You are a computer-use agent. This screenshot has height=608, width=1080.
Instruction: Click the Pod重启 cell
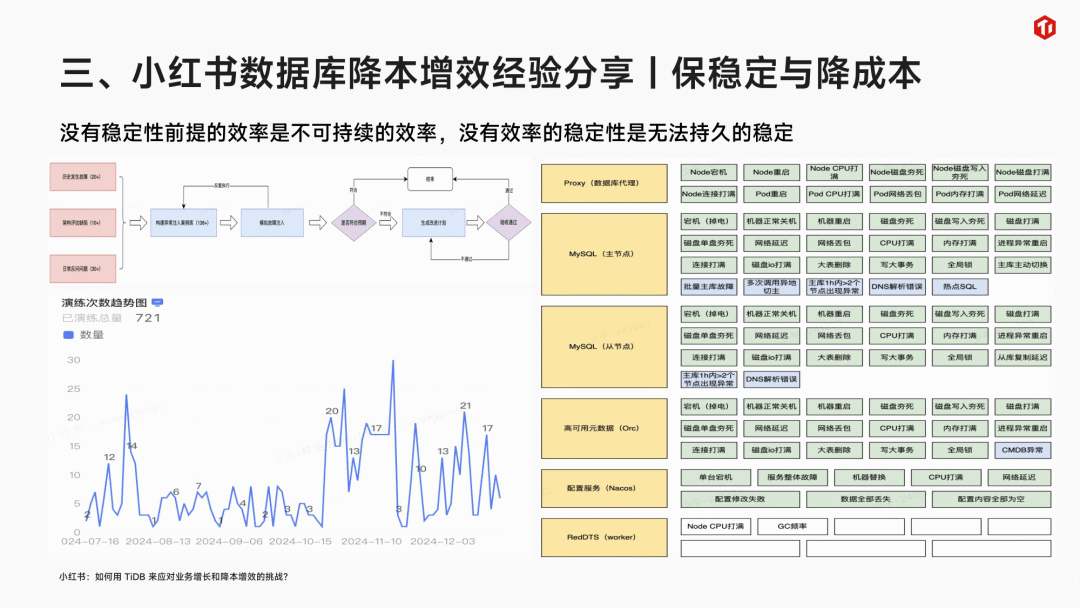[771, 194]
